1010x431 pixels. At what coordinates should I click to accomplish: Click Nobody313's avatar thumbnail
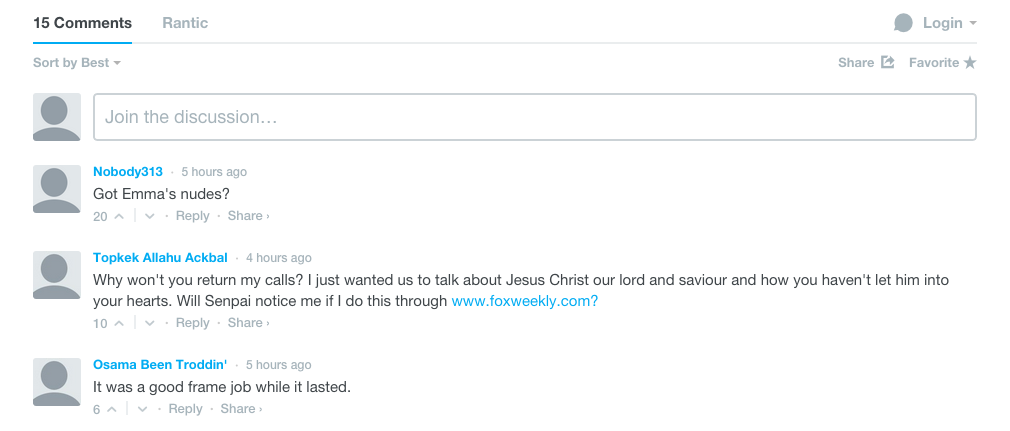(57, 189)
